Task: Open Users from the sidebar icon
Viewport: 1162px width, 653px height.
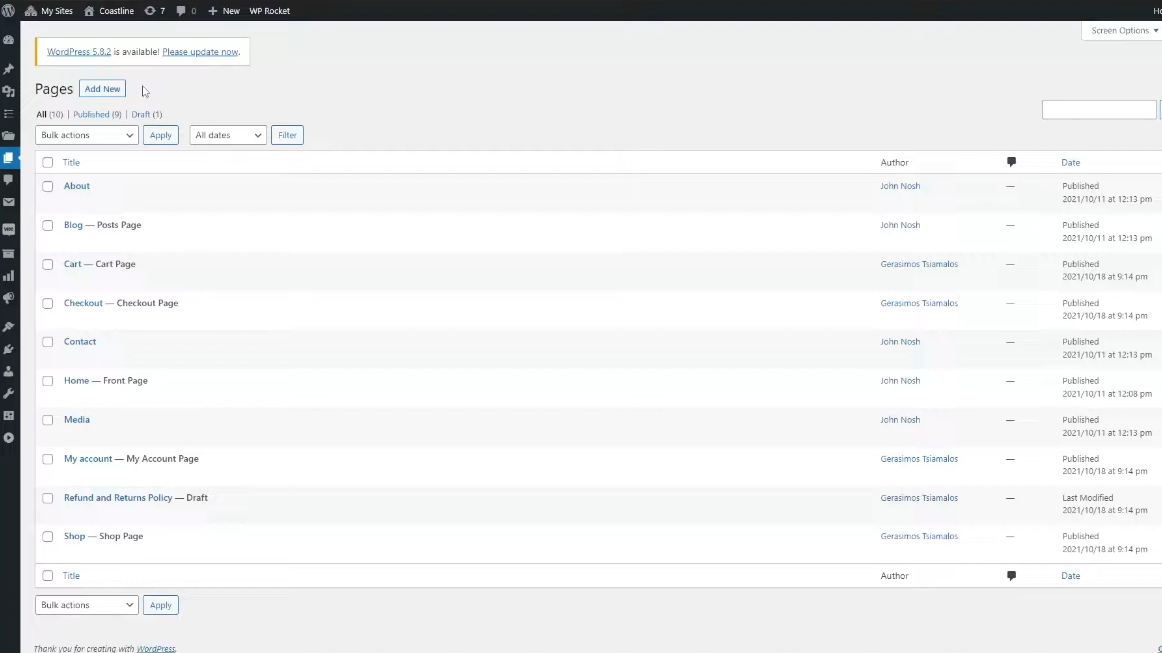Action: coord(9,371)
